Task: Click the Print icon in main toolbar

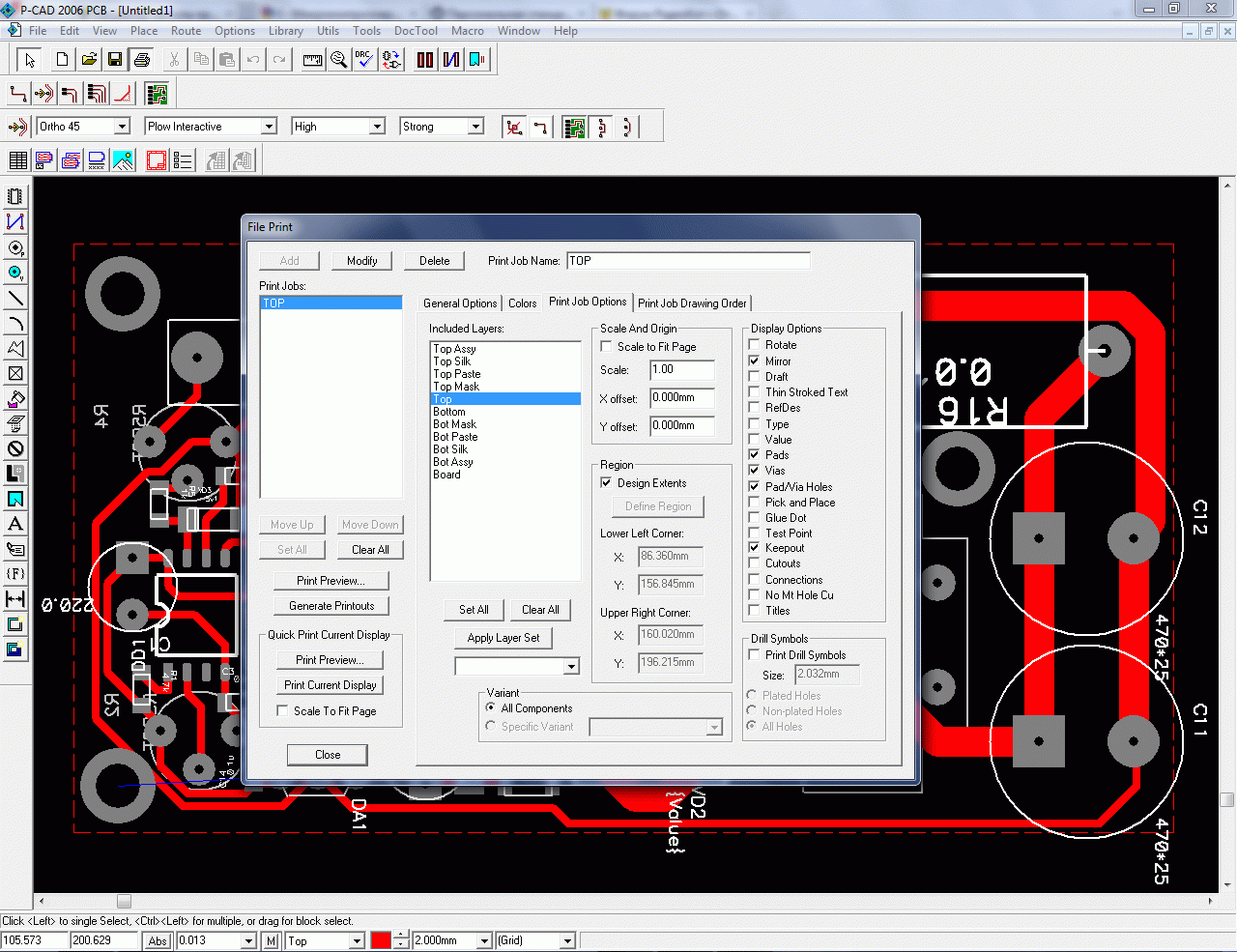Action: click(142, 60)
